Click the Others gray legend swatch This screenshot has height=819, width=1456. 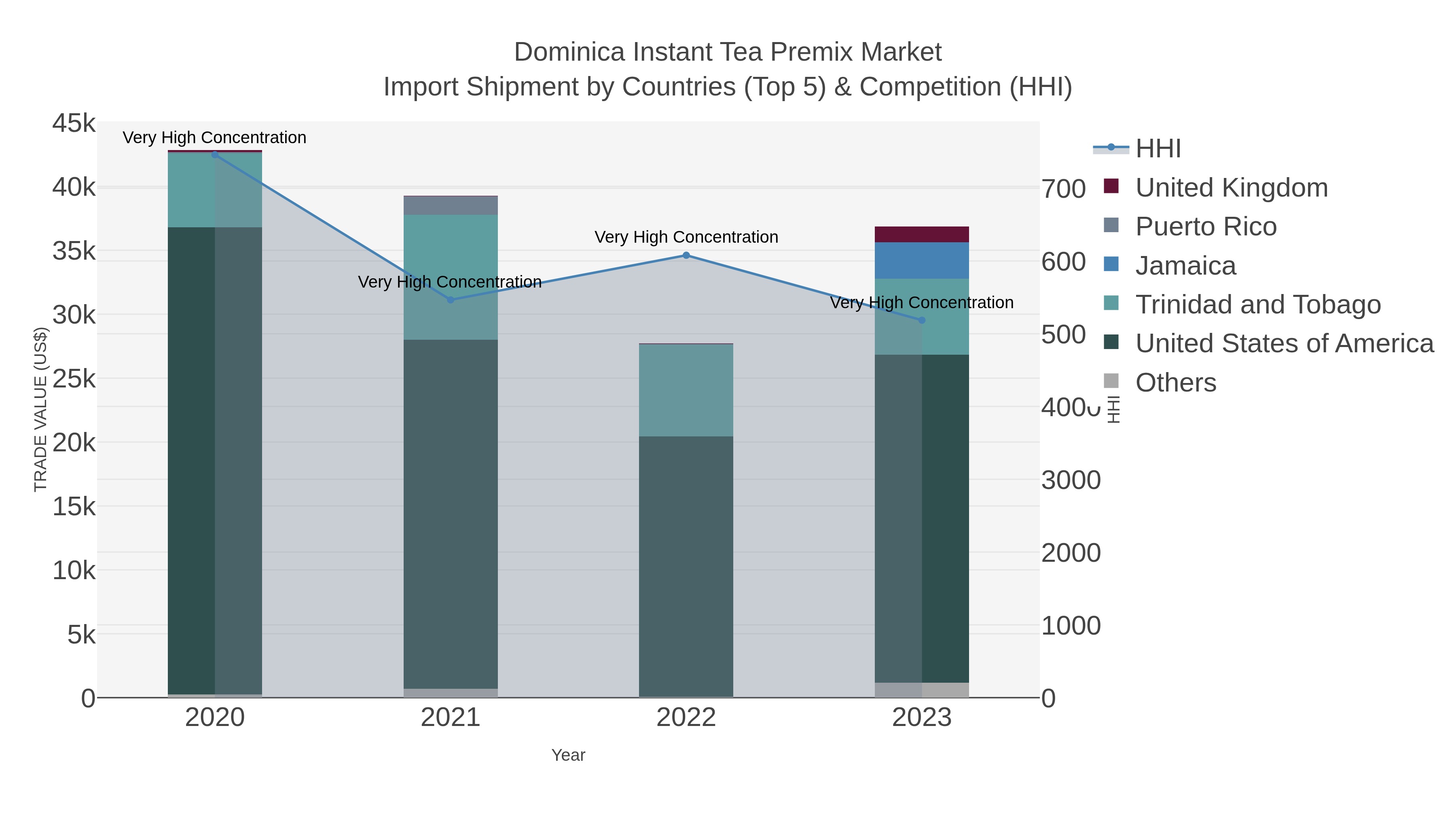point(1111,381)
